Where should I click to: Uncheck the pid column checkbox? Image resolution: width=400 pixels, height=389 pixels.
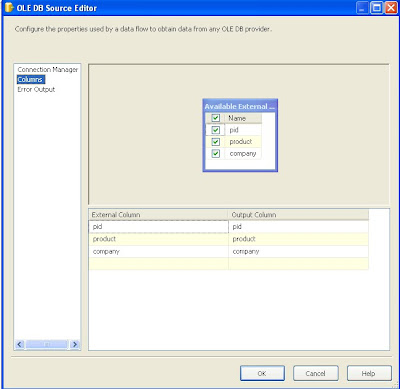[x=216, y=130]
